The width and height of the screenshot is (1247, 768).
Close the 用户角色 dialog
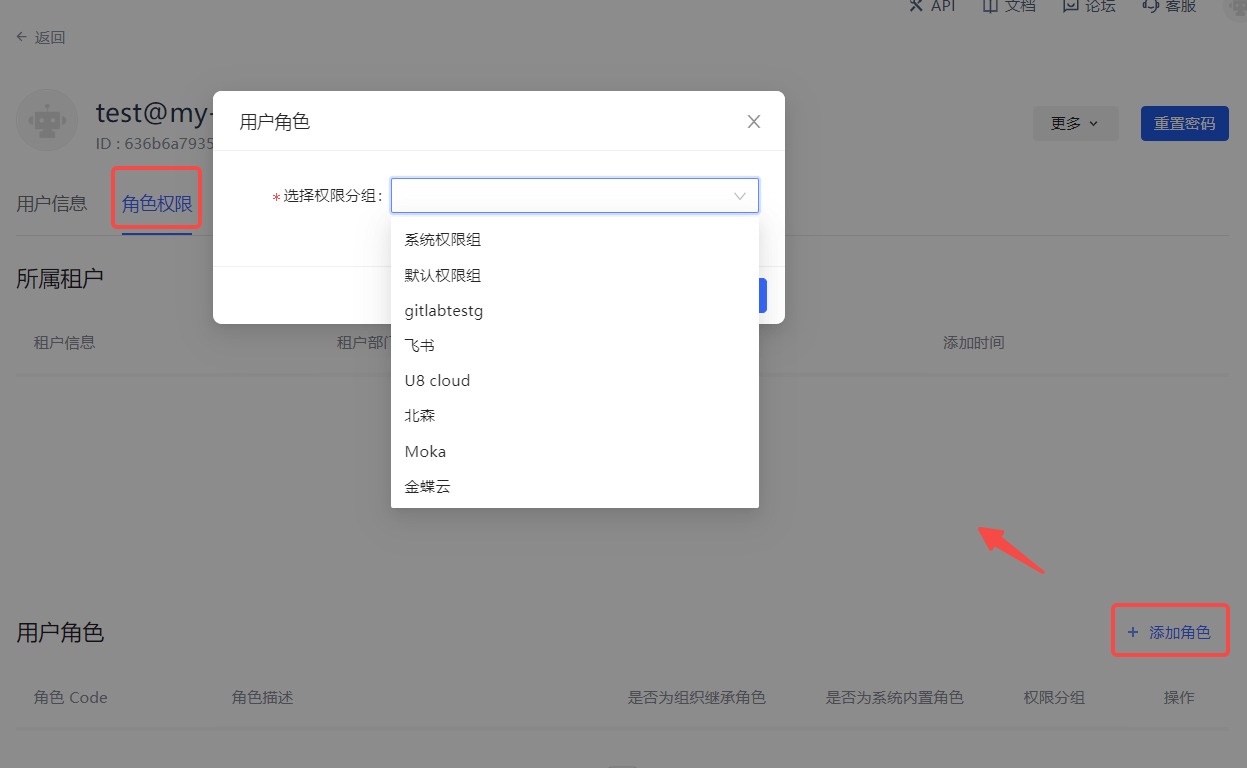click(754, 122)
